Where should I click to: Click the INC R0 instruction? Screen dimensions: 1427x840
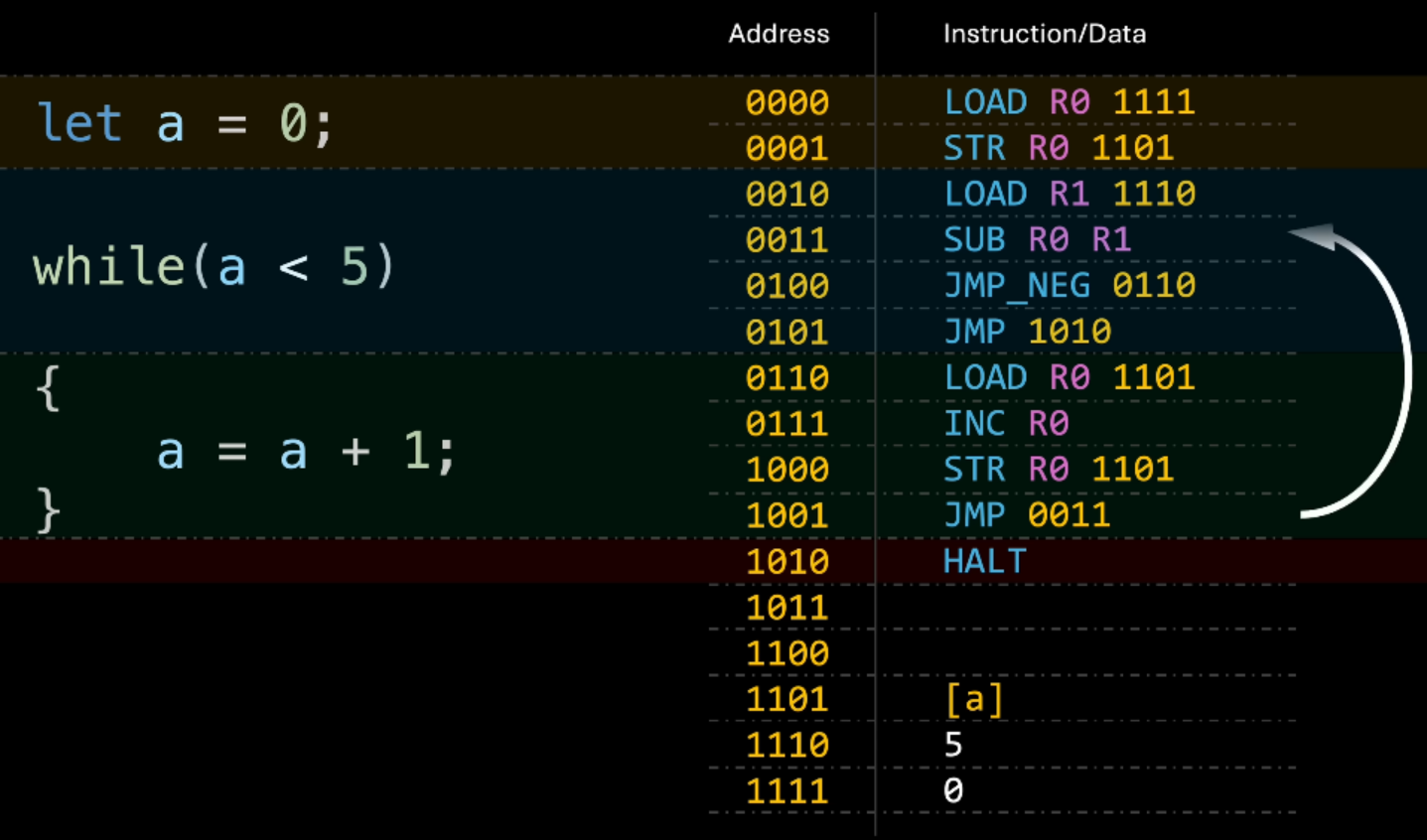coord(1005,424)
